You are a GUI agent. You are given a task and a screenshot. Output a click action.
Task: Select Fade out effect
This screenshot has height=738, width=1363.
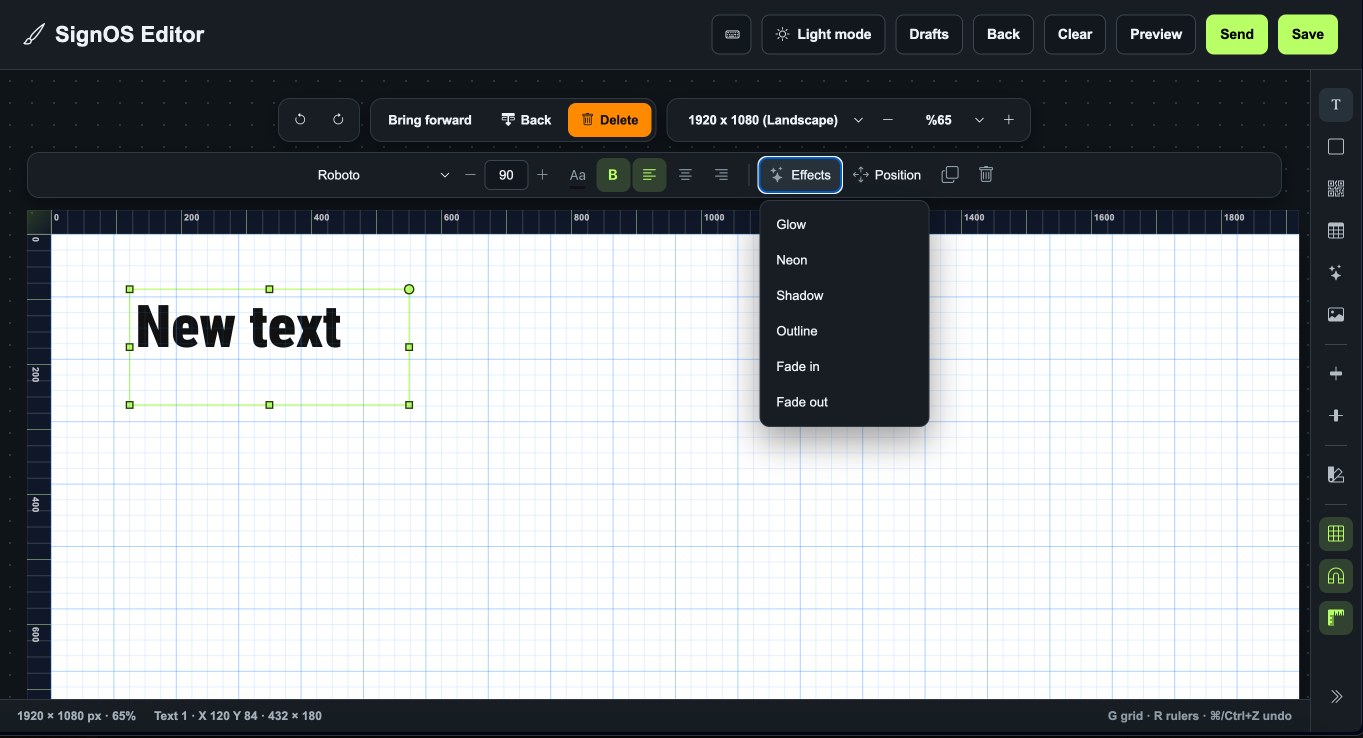point(844,402)
